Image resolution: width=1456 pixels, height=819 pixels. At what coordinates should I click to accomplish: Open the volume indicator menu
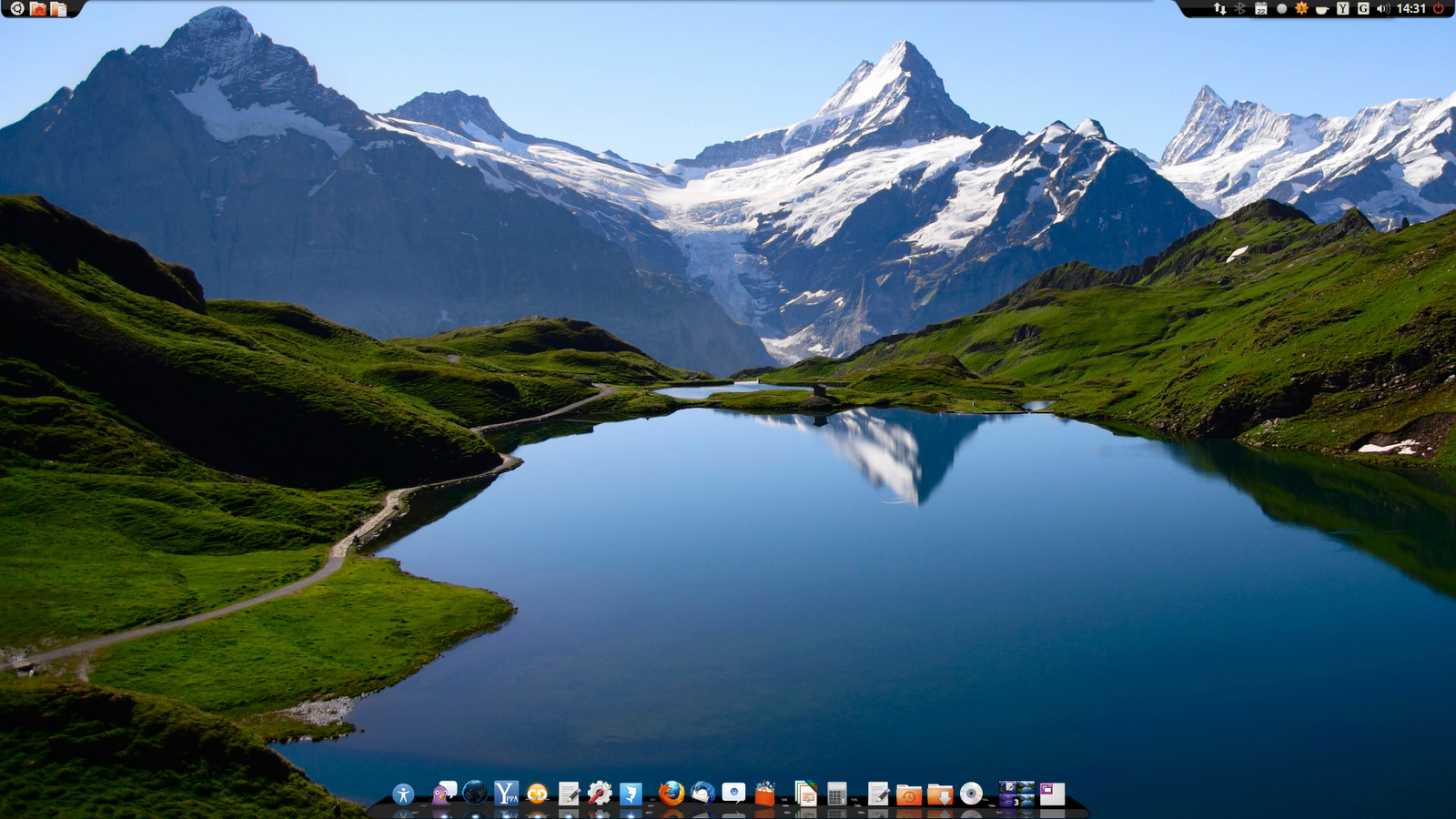(x=1383, y=11)
